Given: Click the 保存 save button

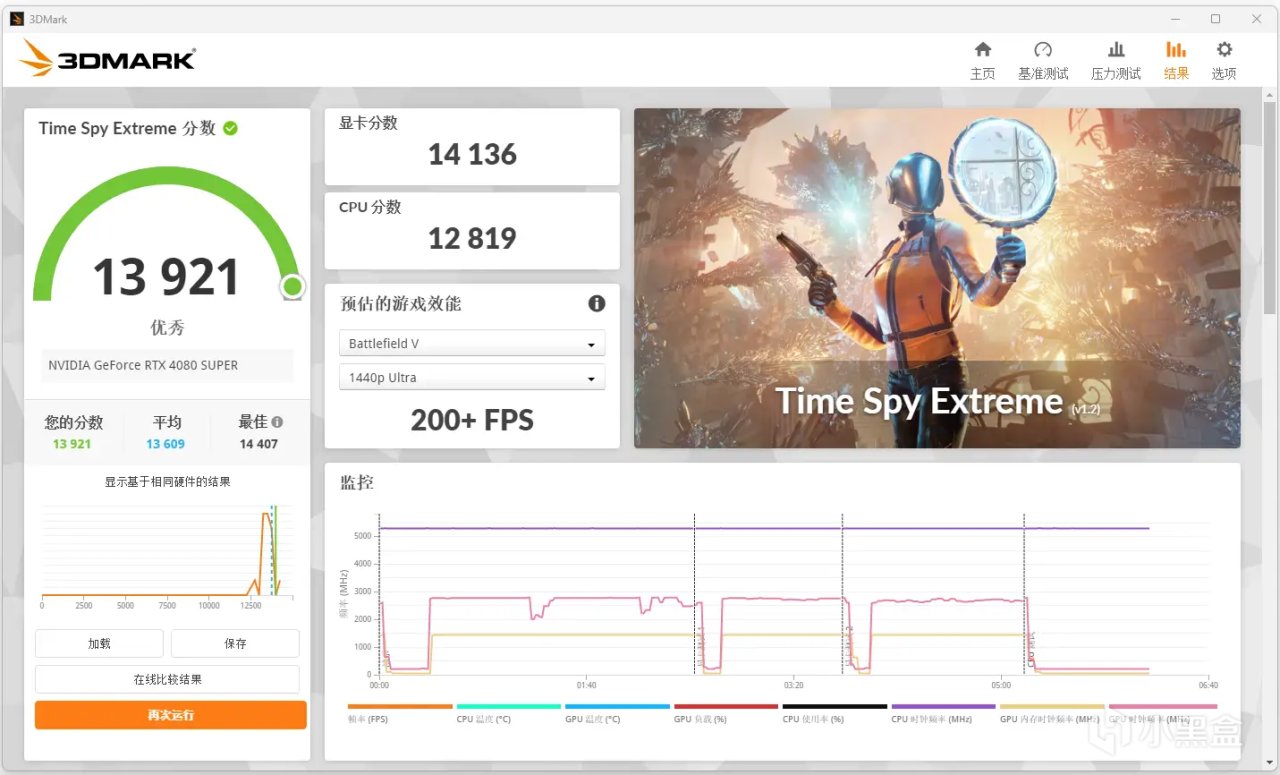Looking at the screenshot, I should pos(235,644).
